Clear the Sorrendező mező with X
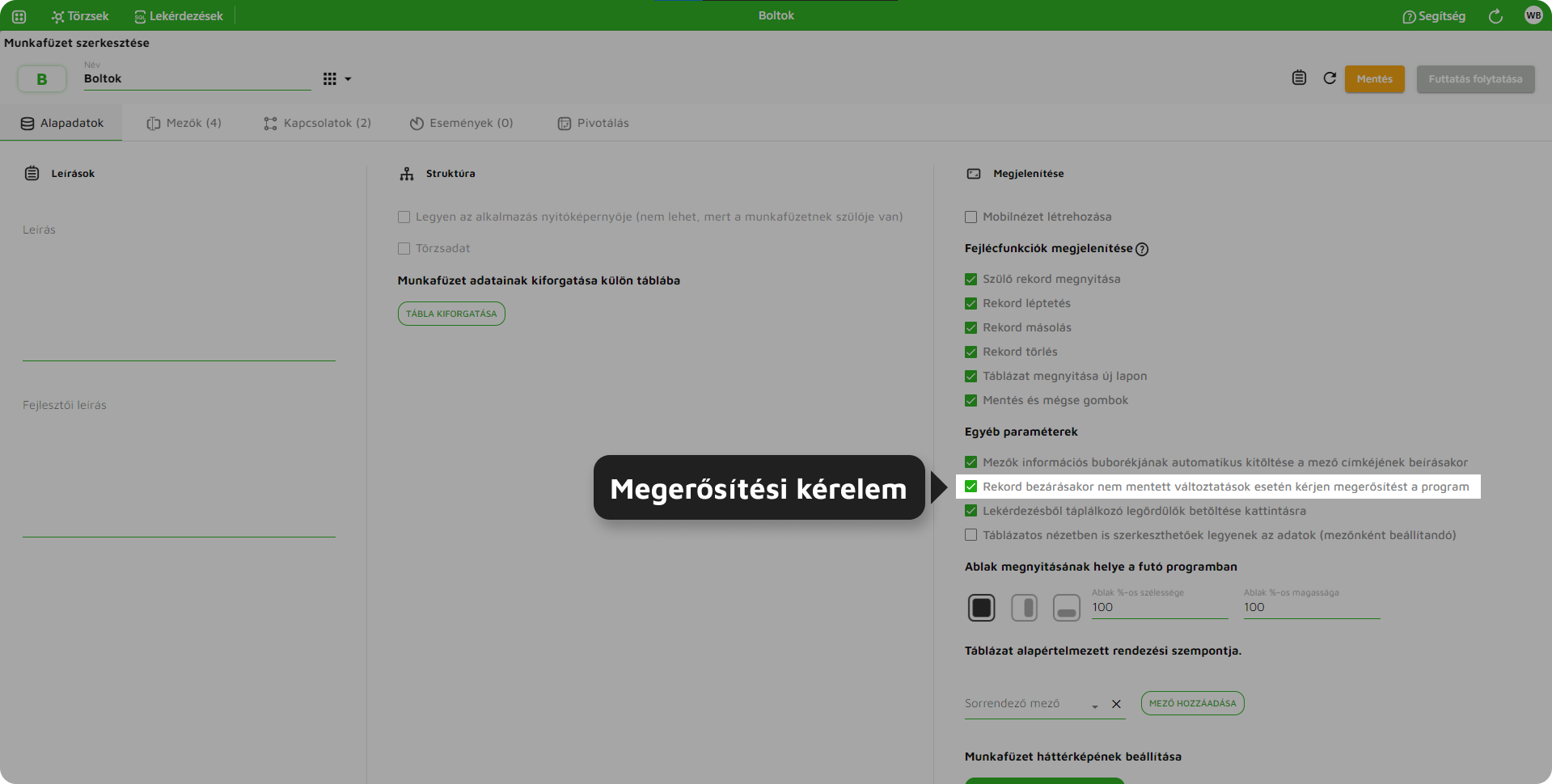The image size is (1552, 784). click(x=1116, y=704)
